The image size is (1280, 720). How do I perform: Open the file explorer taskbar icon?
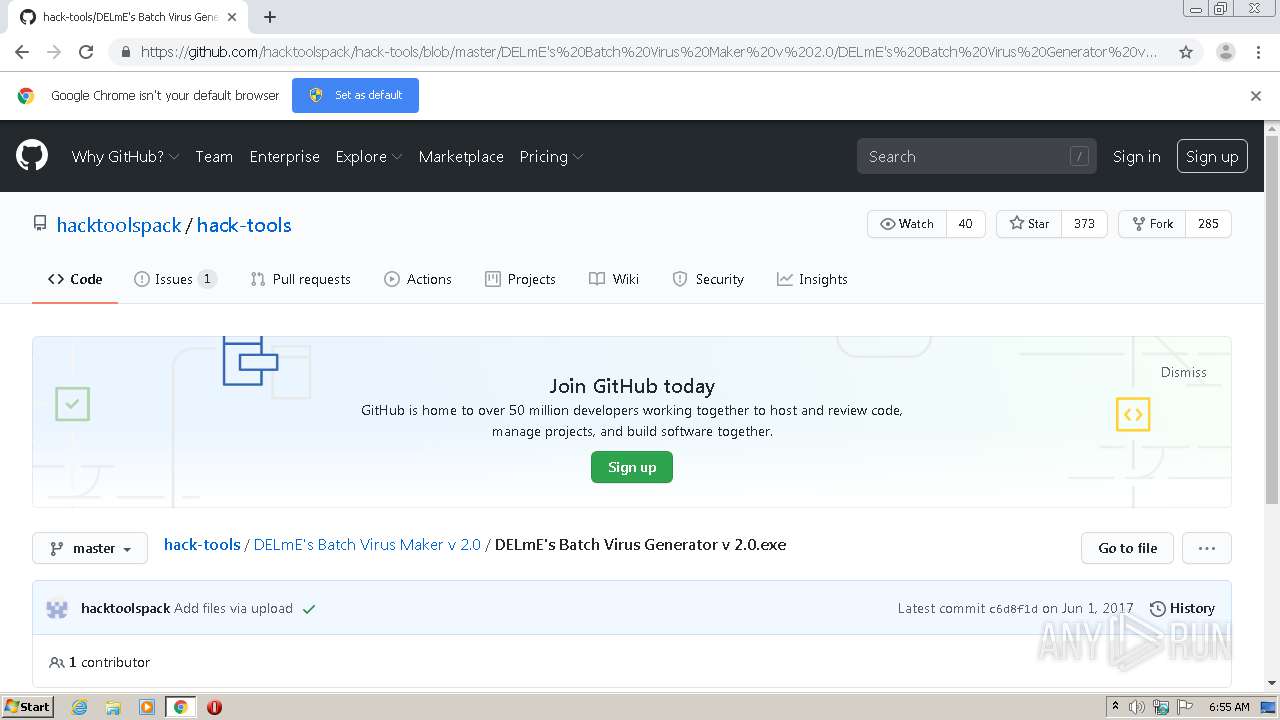113,707
